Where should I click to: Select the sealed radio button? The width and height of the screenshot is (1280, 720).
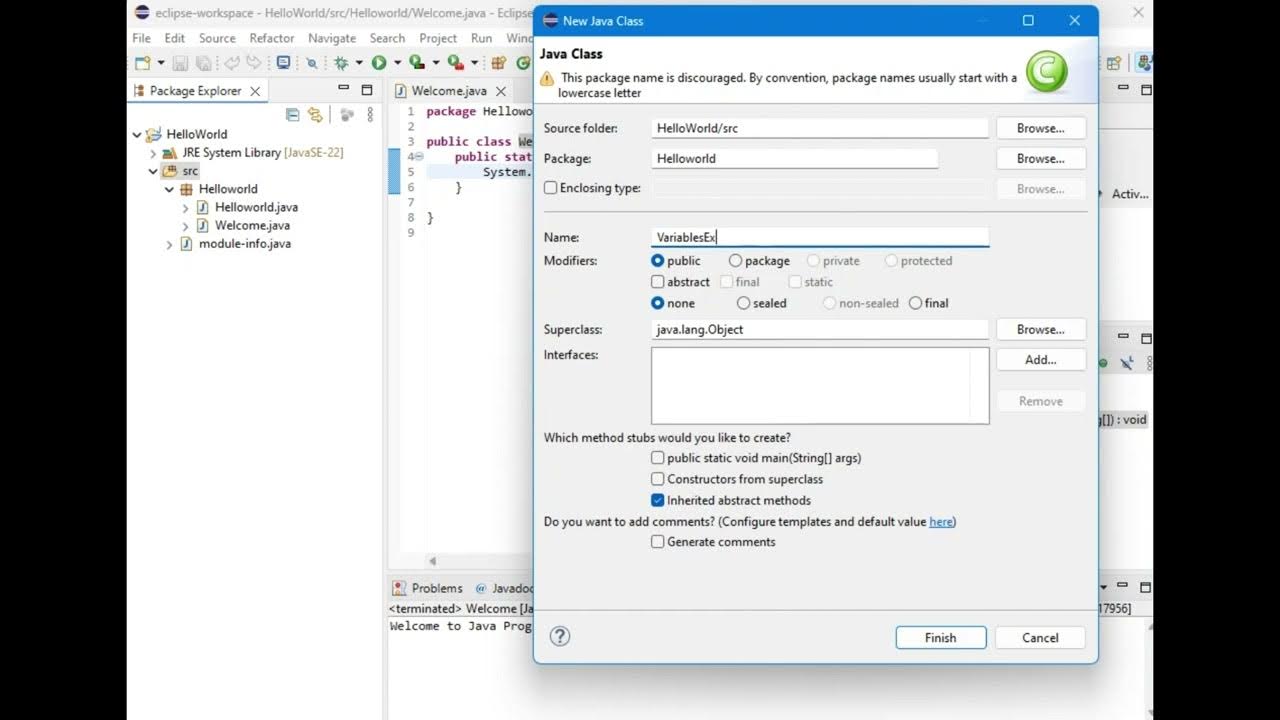(743, 303)
